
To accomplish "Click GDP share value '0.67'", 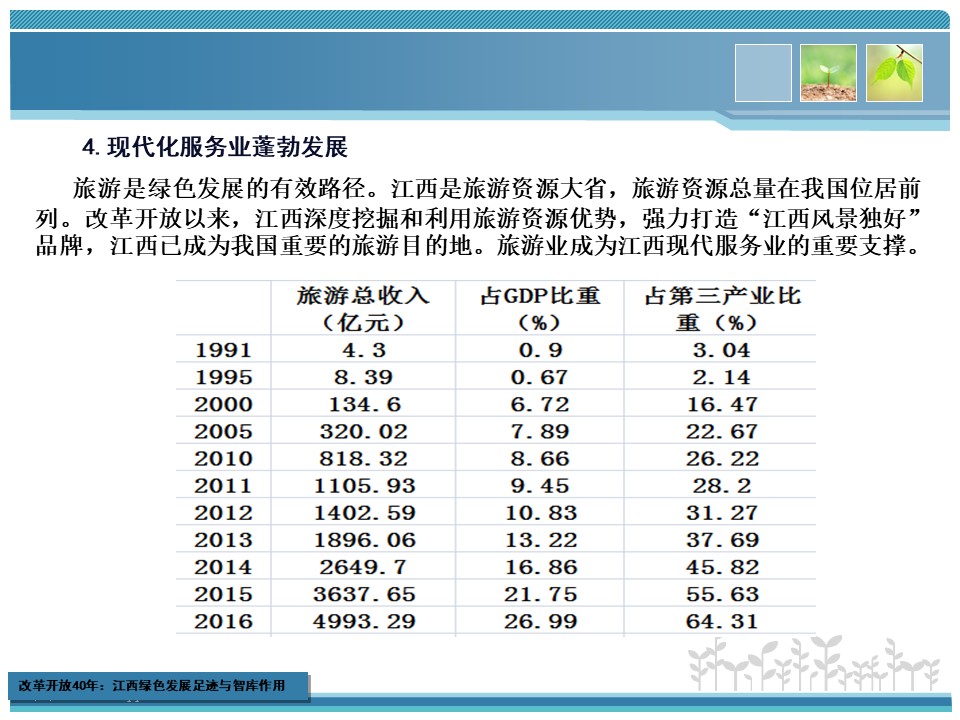I will 539,377.
